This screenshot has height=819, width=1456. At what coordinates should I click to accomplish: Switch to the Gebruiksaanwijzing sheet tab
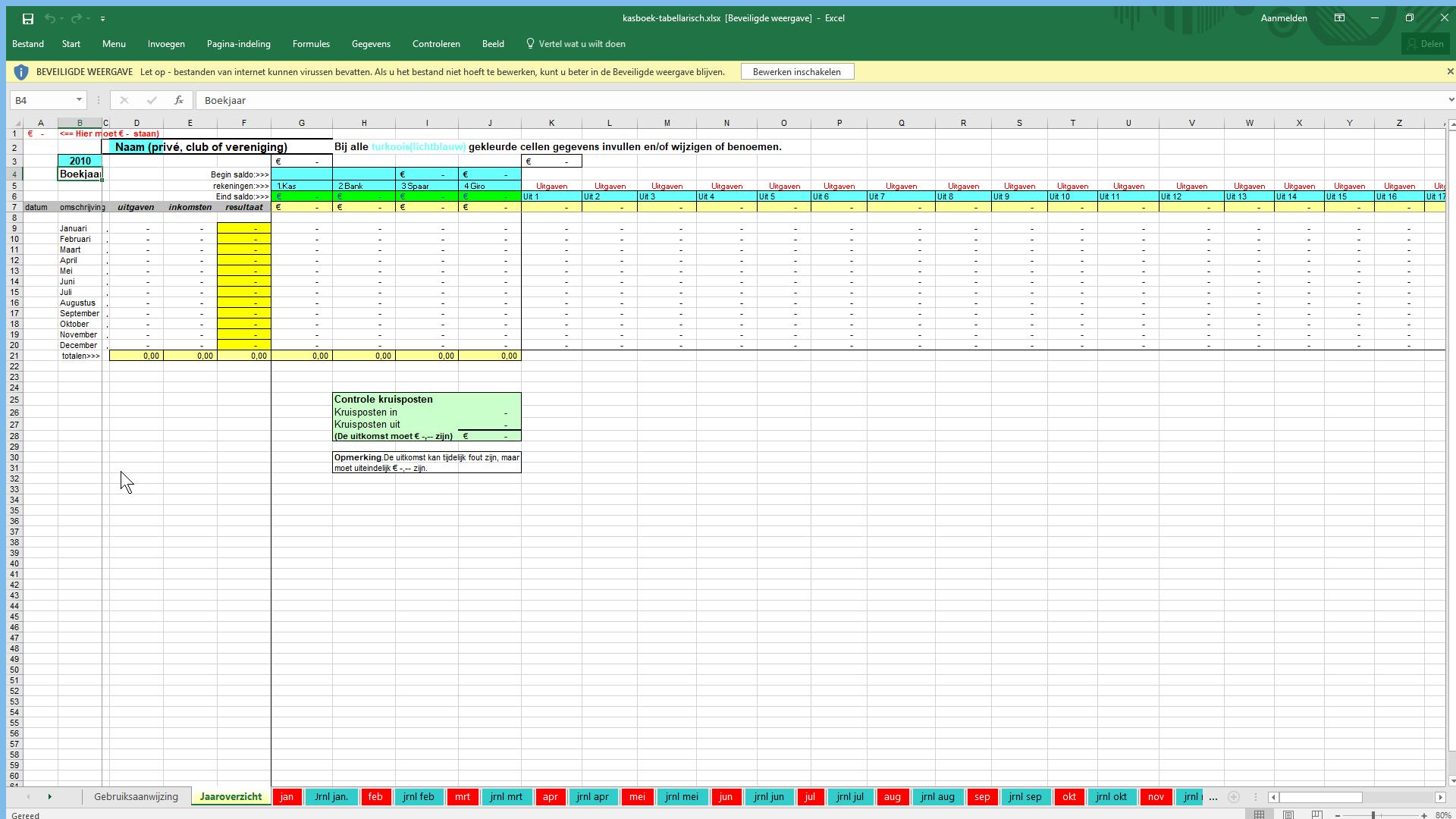point(136,797)
